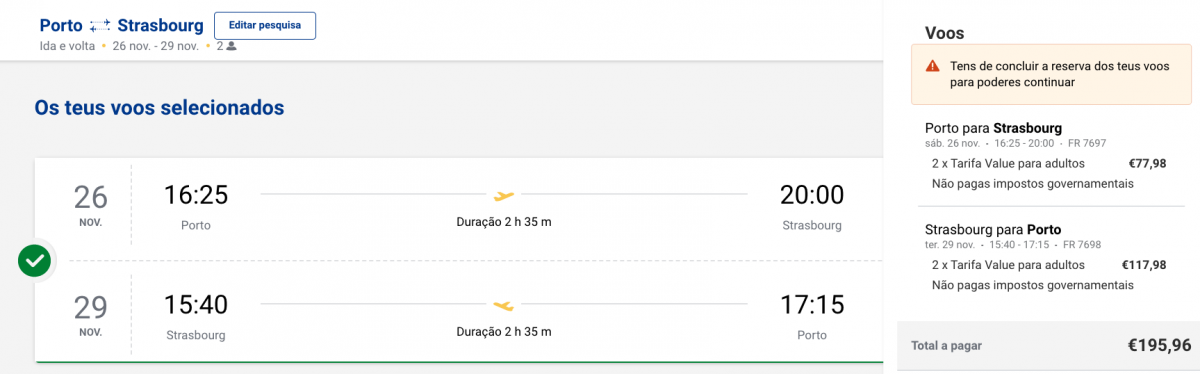Click the €77,98 outbound fare price
Viewport: 1200px width, 374px height.
[x=1147, y=164]
